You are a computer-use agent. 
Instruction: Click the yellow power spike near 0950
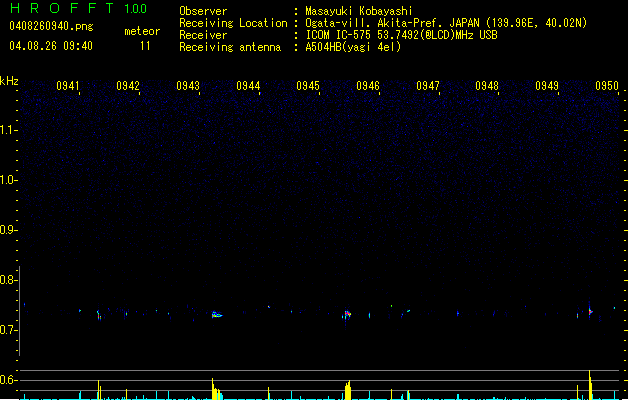(x=590, y=385)
